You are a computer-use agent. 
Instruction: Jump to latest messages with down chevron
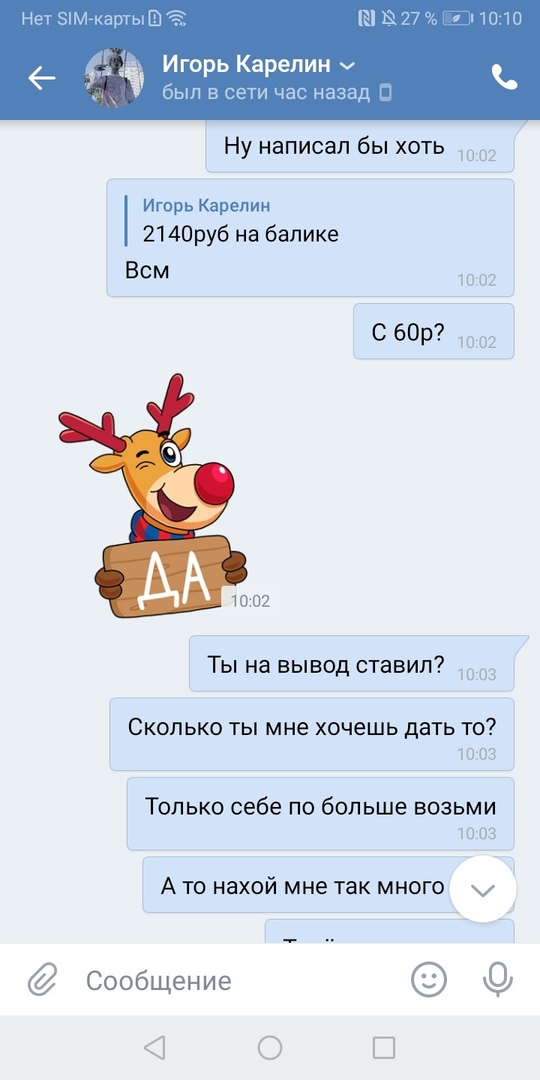[x=483, y=889]
